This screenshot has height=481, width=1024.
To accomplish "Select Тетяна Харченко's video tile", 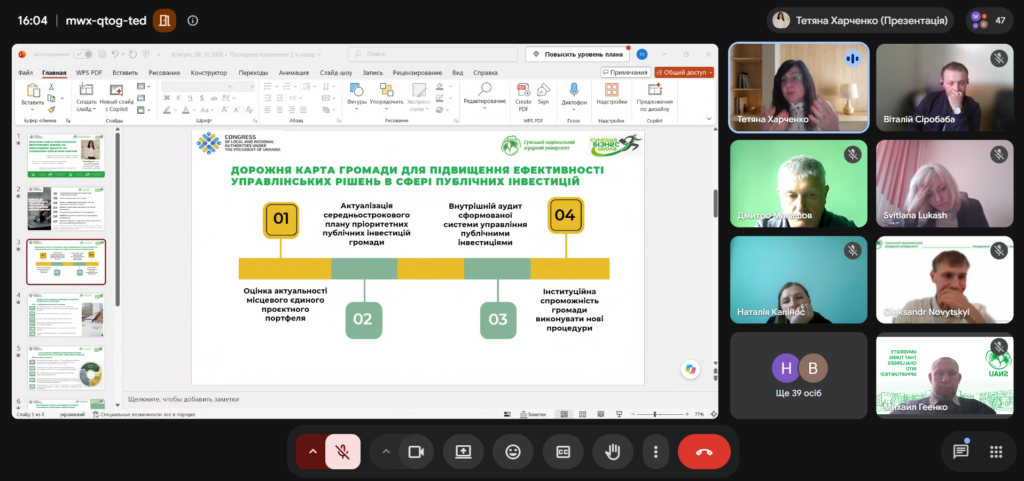I will tap(798, 87).
